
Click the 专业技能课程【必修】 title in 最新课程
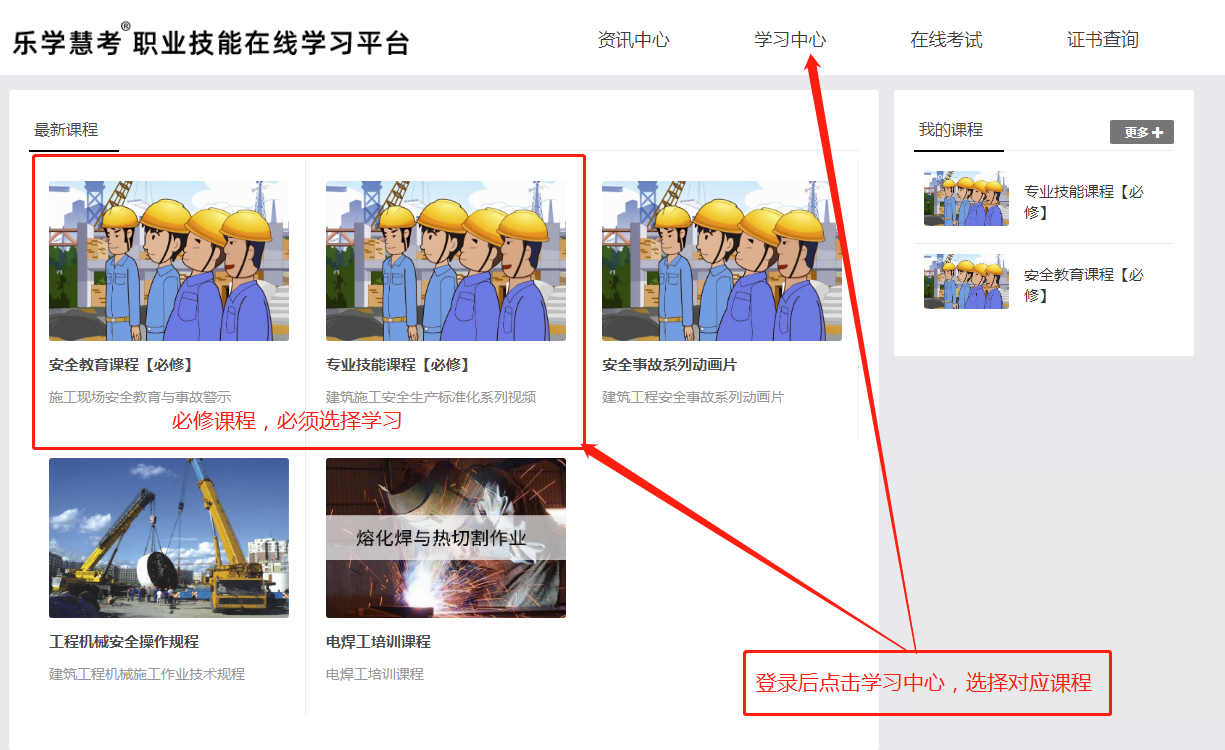[x=398, y=365]
